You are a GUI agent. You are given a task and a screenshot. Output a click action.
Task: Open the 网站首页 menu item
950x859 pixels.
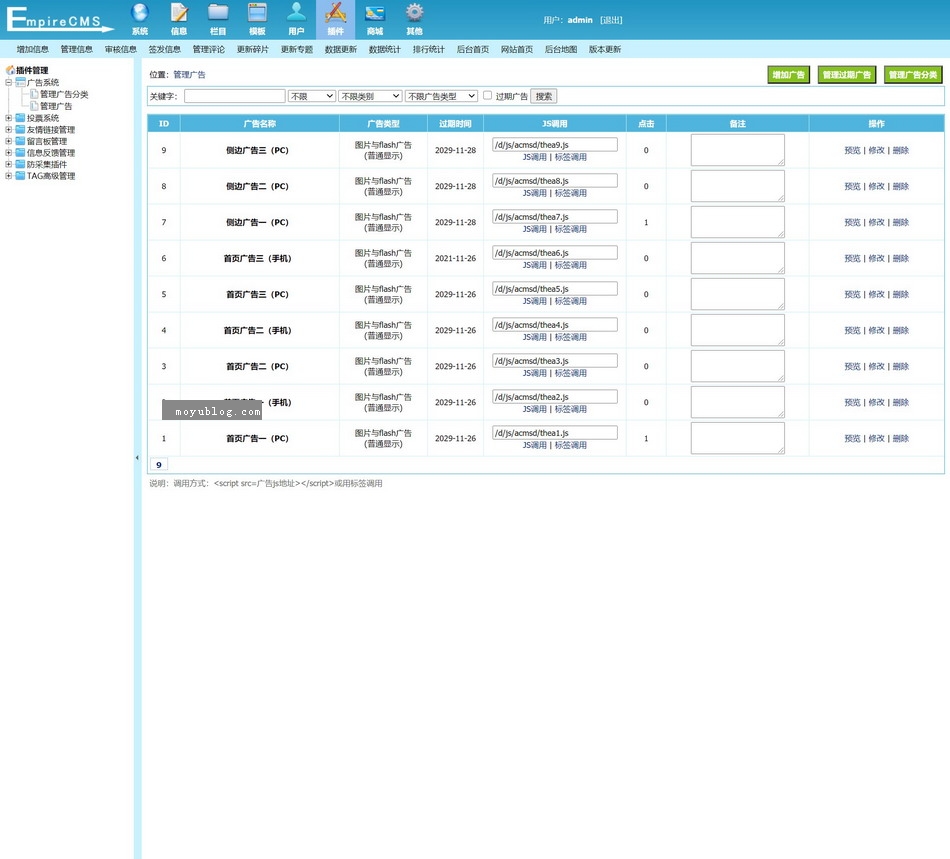[x=517, y=49]
